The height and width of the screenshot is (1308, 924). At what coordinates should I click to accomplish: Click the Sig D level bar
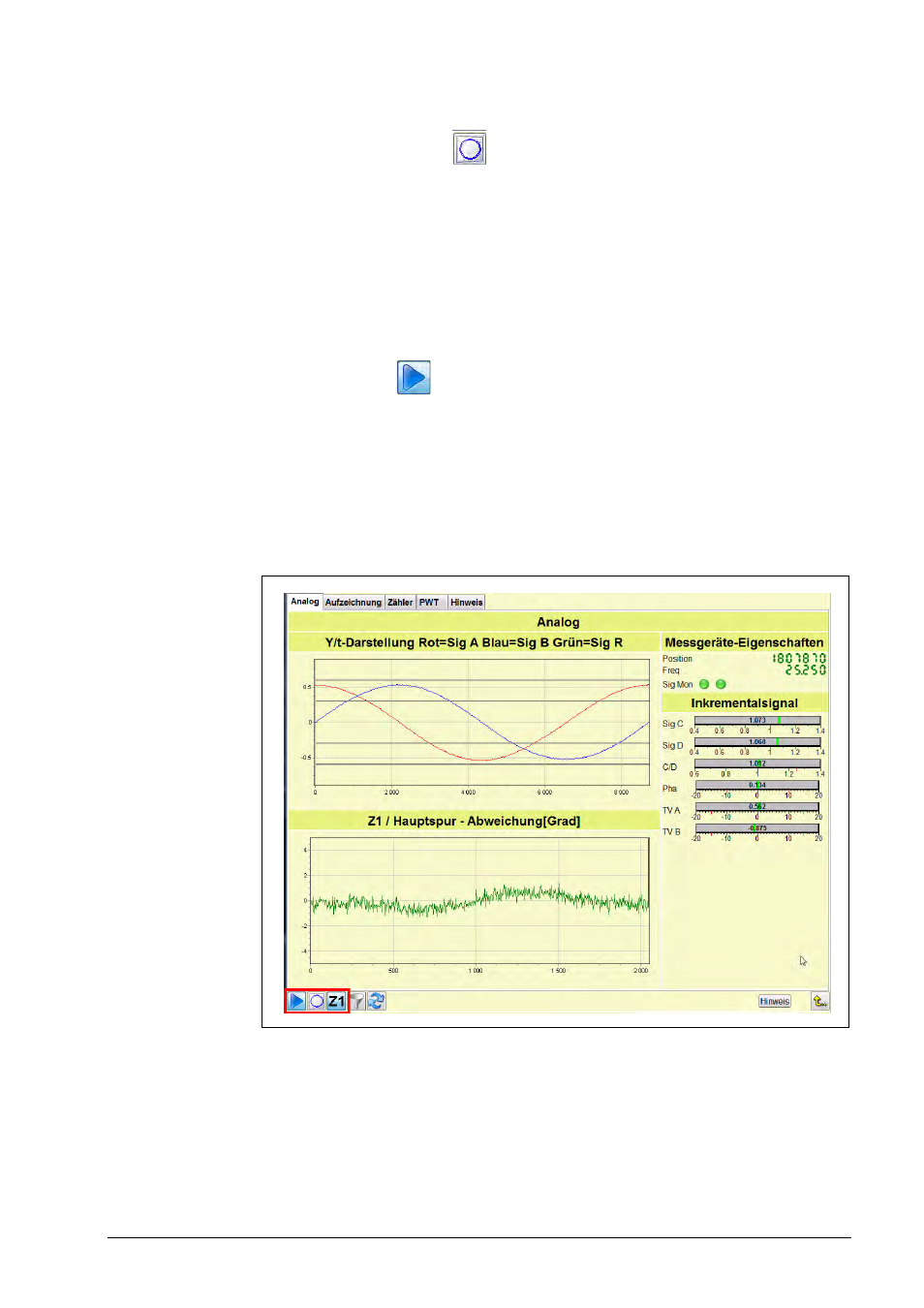tap(757, 742)
